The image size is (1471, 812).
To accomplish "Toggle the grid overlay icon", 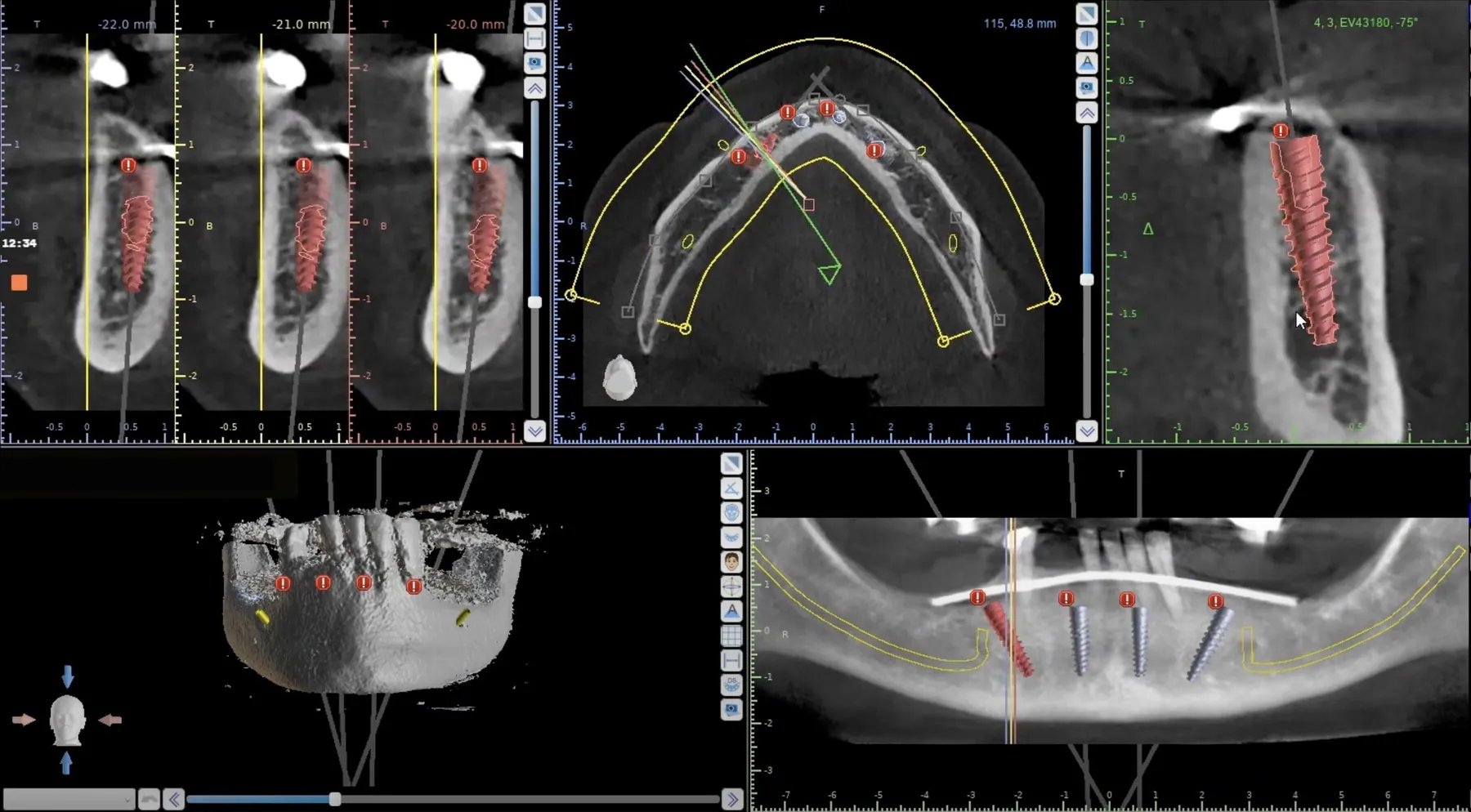I will point(731,636).
